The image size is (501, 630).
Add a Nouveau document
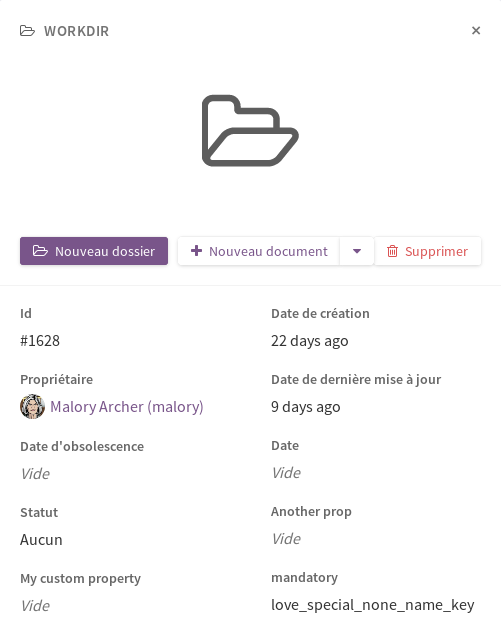tap(259, 251)
